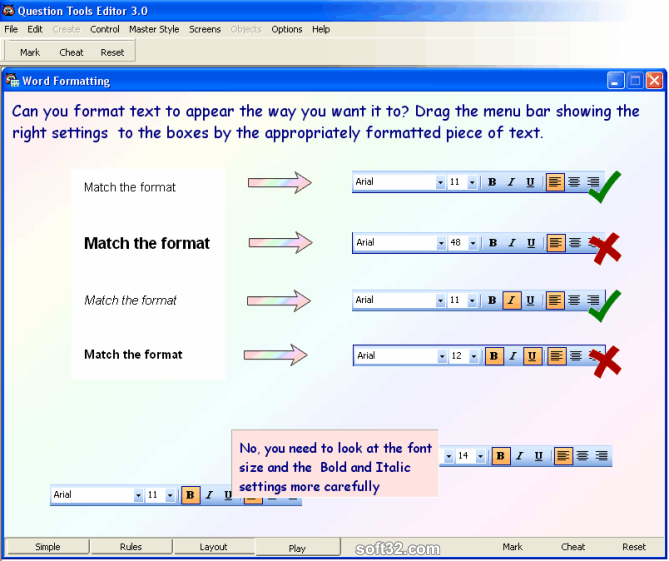Toggle Bold in the first answer bar beside plain text
Screen dimensions: 669x561
[492, 182]
